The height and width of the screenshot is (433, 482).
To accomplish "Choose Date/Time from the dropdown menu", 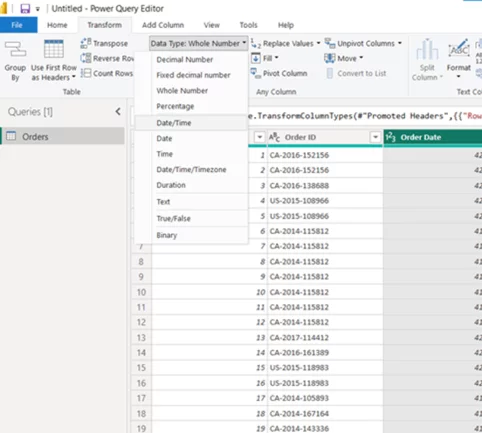I will coord(191,123).
